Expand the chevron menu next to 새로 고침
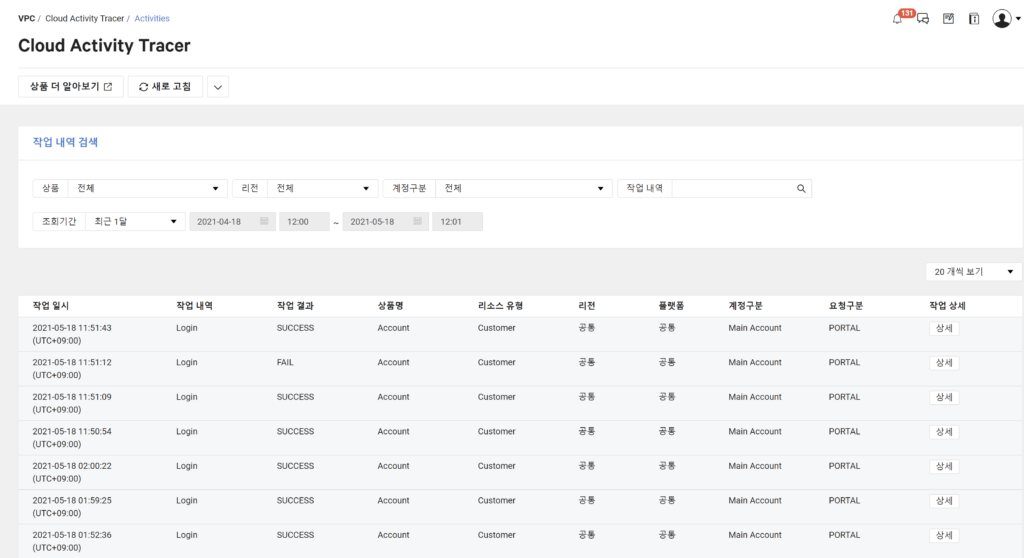Screen dimensions: 1024x558 tap(218, 87)
